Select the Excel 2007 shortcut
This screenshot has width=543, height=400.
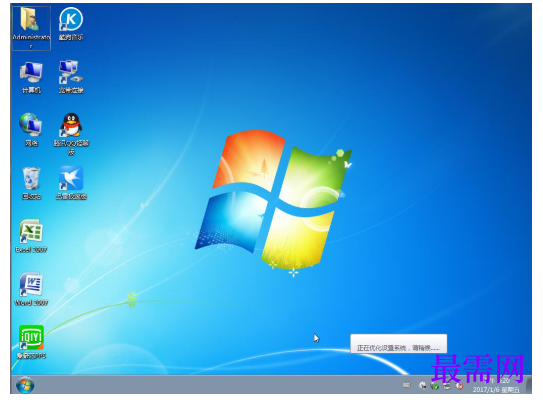(31, 236)
